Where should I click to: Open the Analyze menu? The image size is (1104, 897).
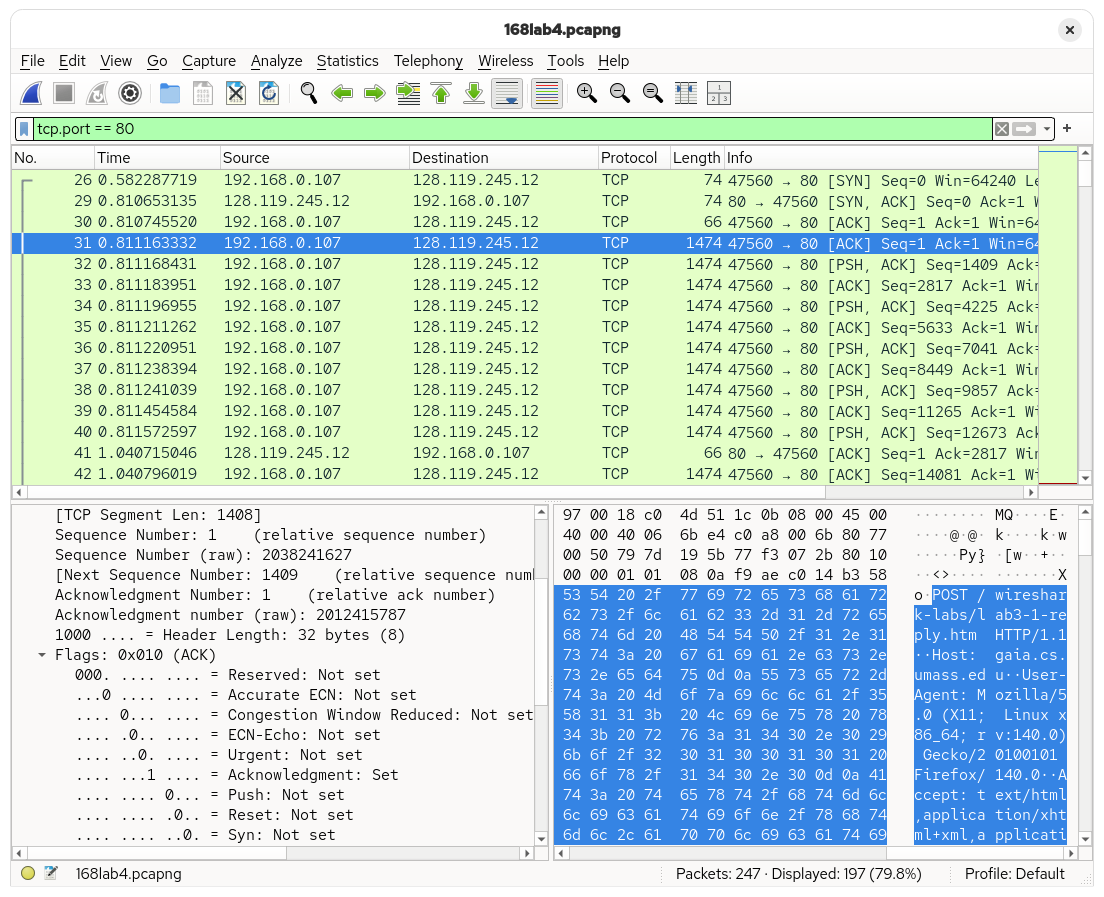tap(276, 61)
